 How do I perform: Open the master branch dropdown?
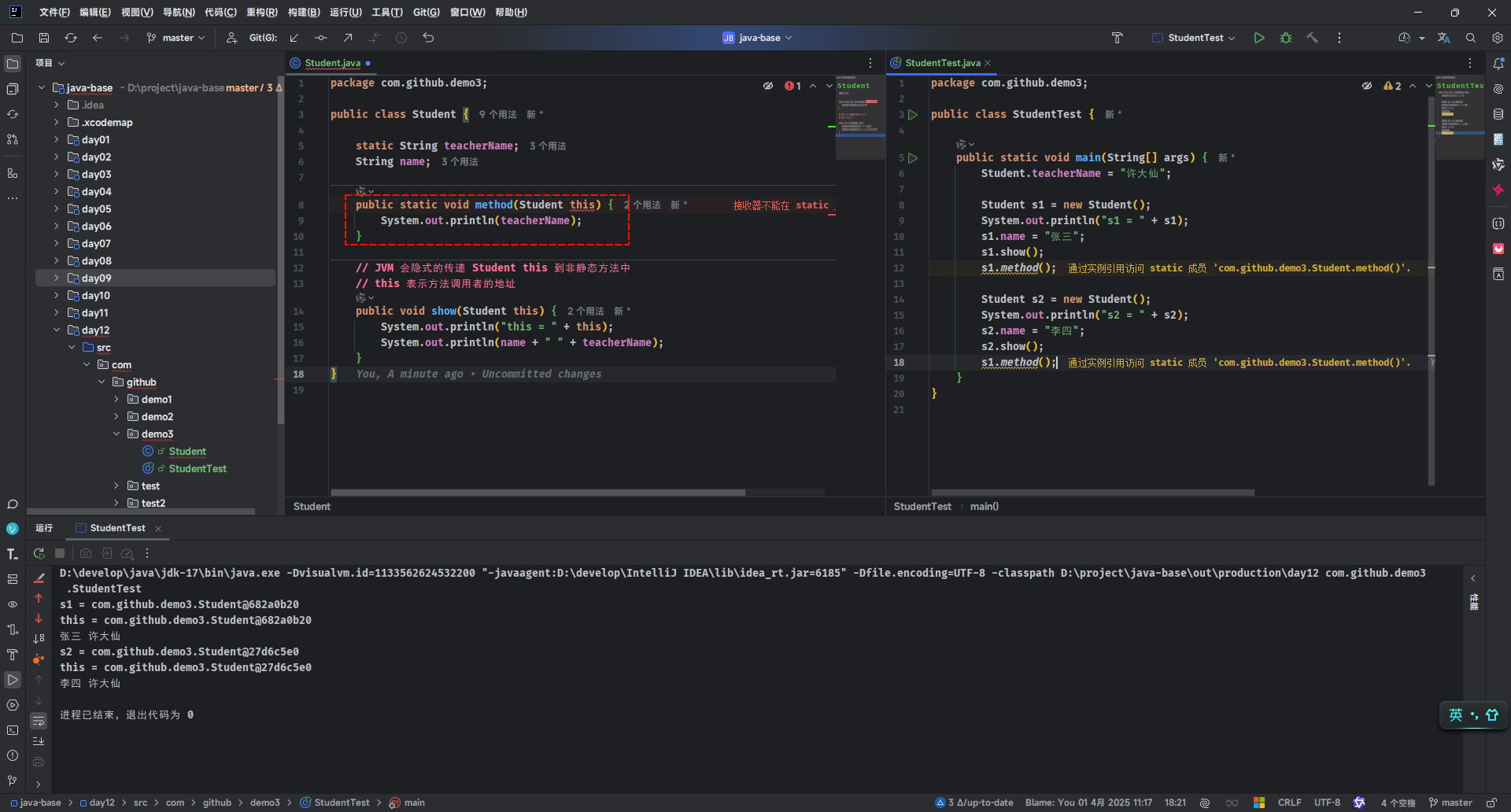coord(176,38)
